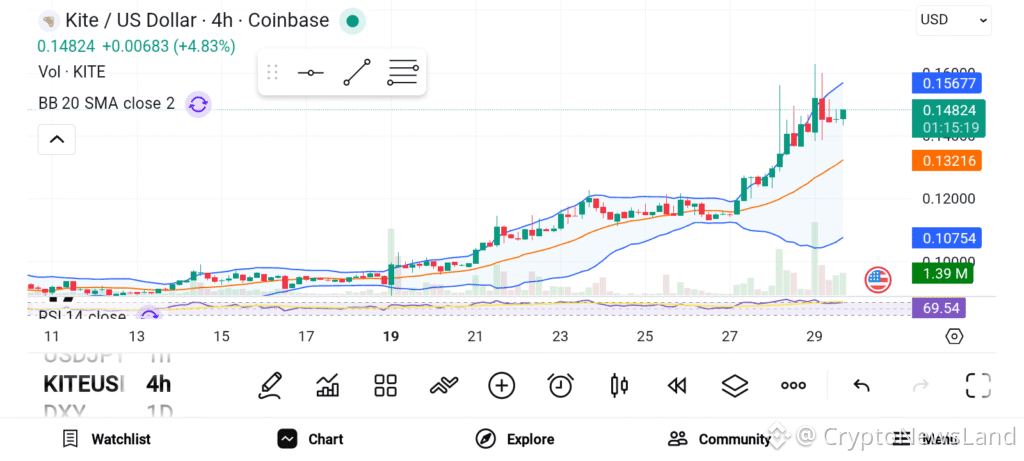Collapse the indicator legend with chevron
Image resolution: width=1024 pixels, height=461 pixels.
click(57, 139)
